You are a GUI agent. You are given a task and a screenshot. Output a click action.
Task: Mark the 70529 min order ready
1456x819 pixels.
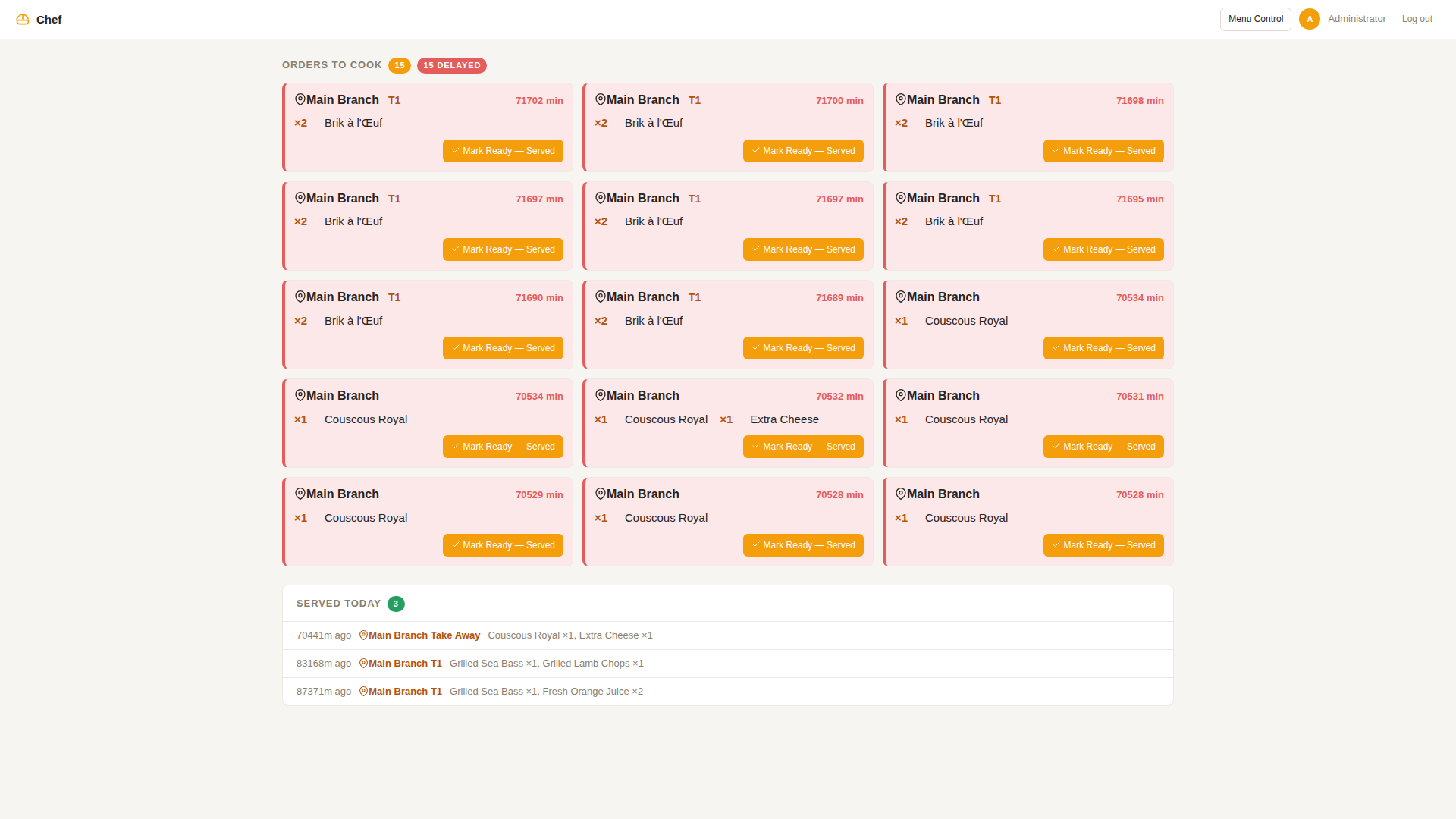[503, 545]
